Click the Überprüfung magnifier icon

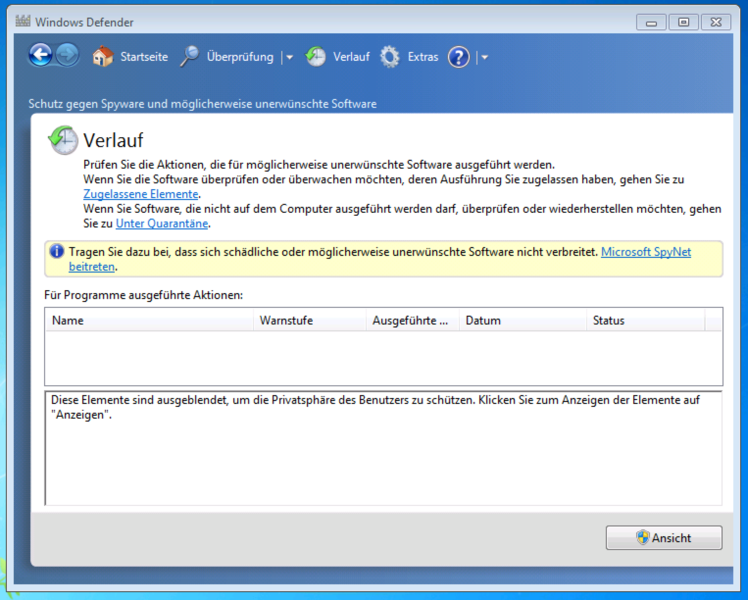[189, 57]
